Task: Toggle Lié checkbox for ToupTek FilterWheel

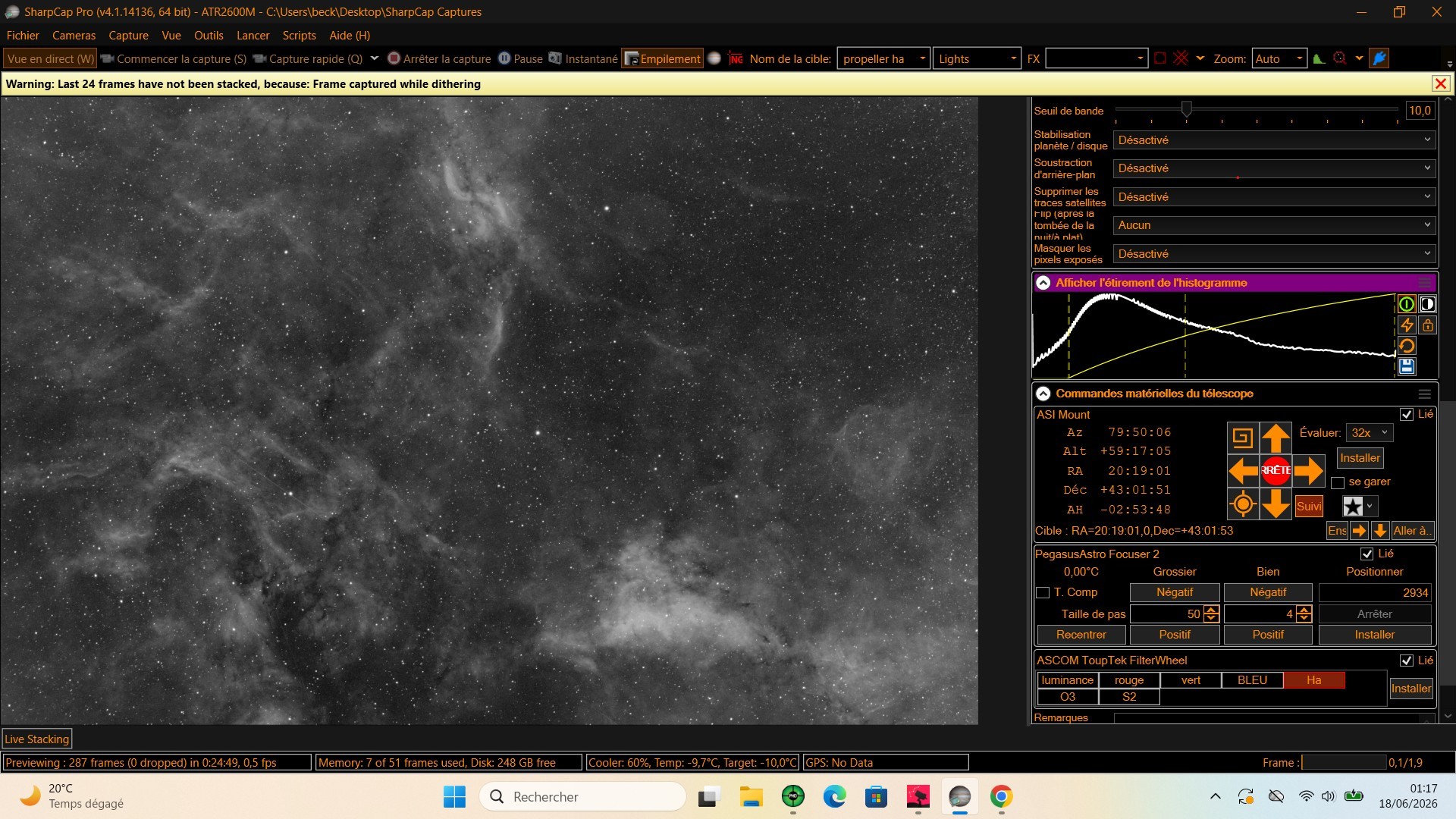Action: click(x=1407, y=661)
